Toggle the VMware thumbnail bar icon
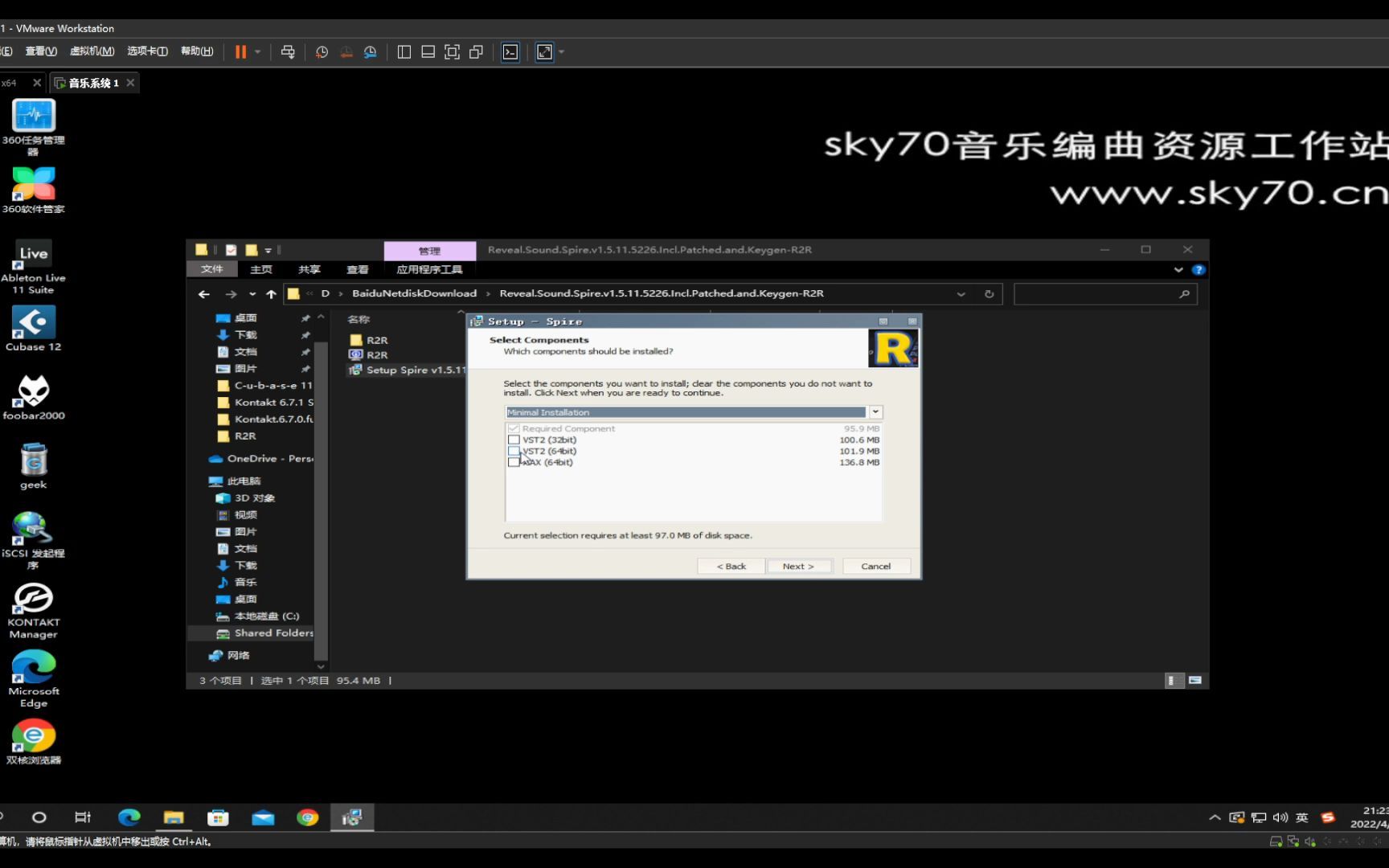The height and width of the screenshot is (868, 1389). 428,51
